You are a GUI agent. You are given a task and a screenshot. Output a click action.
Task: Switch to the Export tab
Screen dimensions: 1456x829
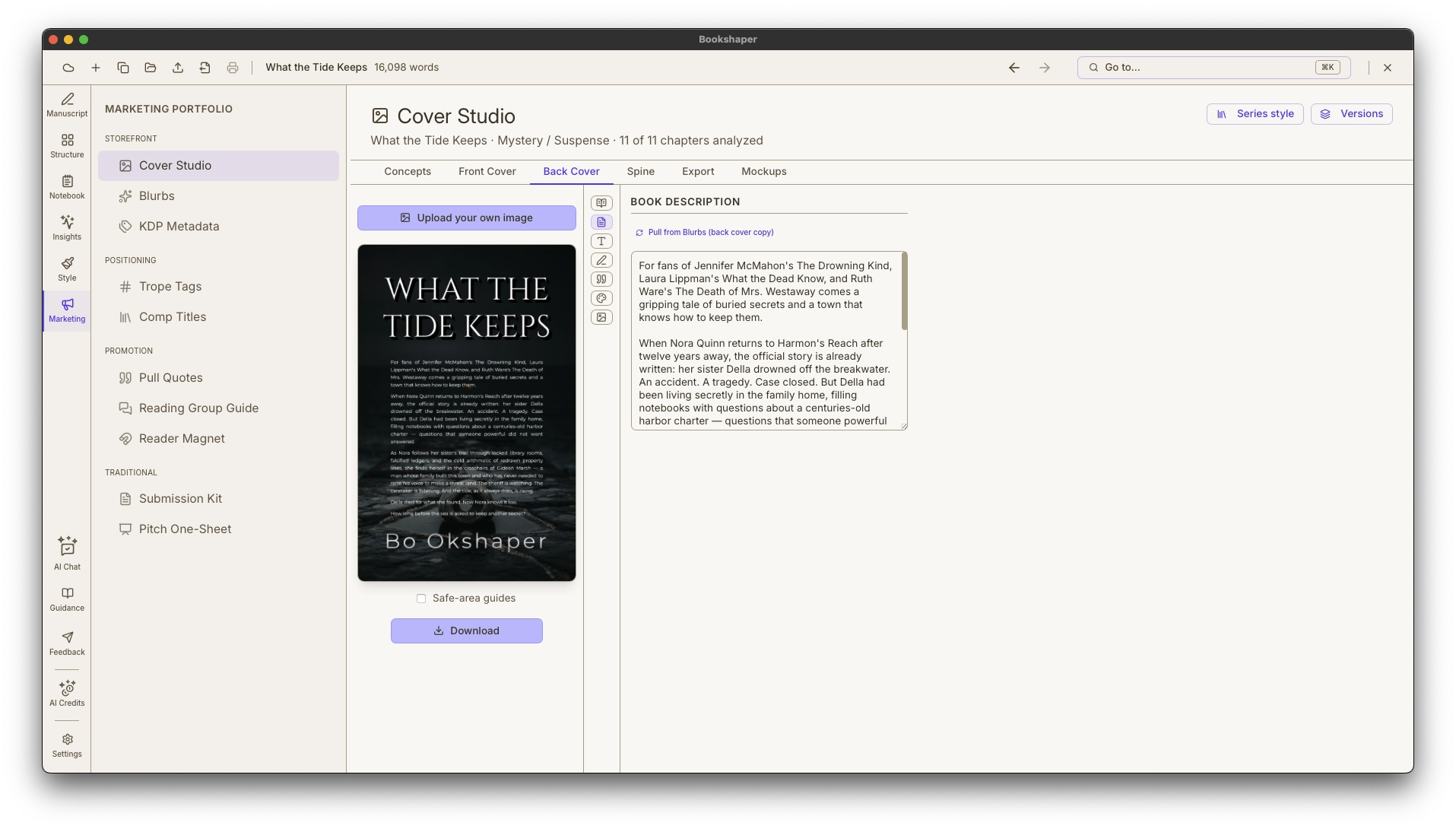(698, 172)
